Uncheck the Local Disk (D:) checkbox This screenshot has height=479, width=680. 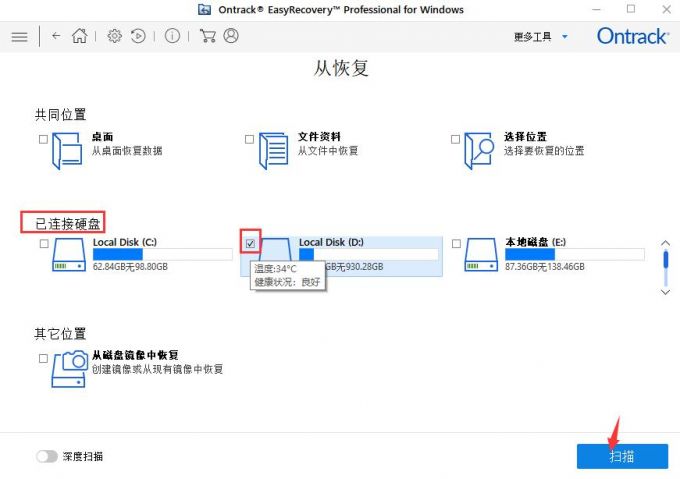[250, 244]
